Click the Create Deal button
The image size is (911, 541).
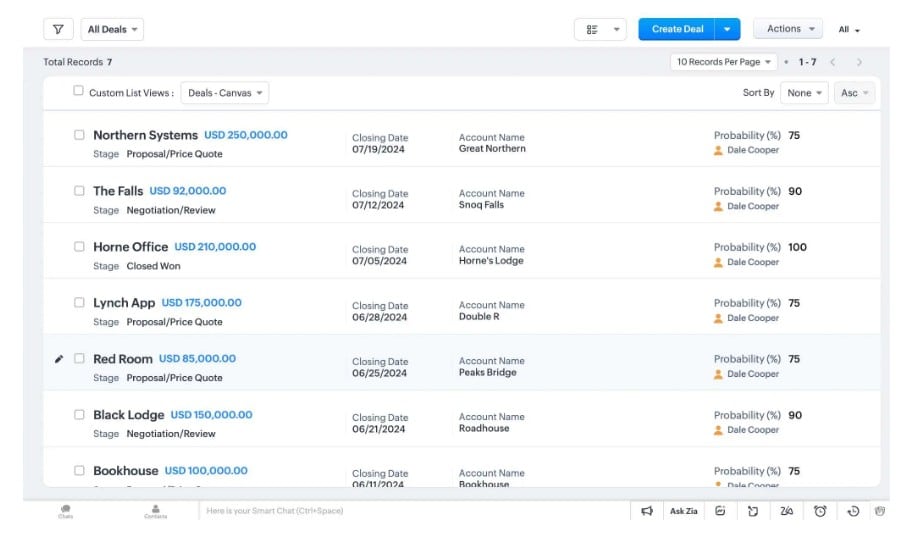(677, 29)
